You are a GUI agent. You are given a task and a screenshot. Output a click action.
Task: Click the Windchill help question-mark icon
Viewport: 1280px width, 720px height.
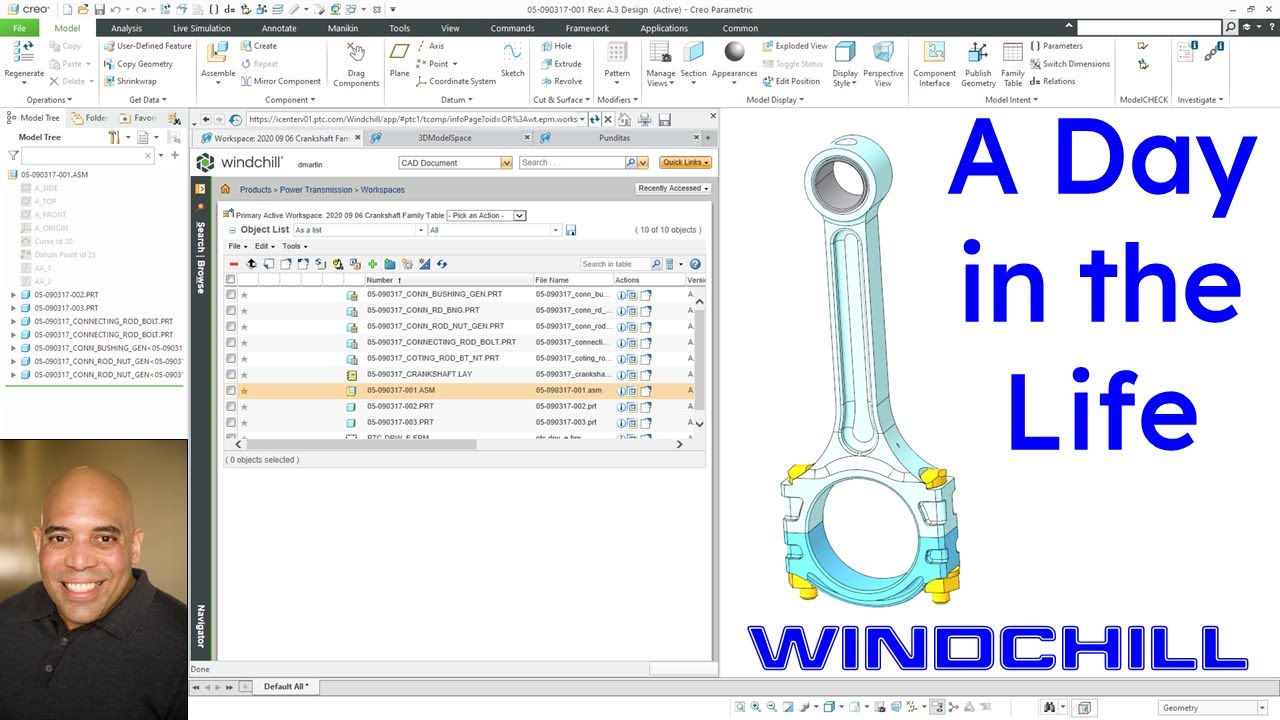point(695,264)
